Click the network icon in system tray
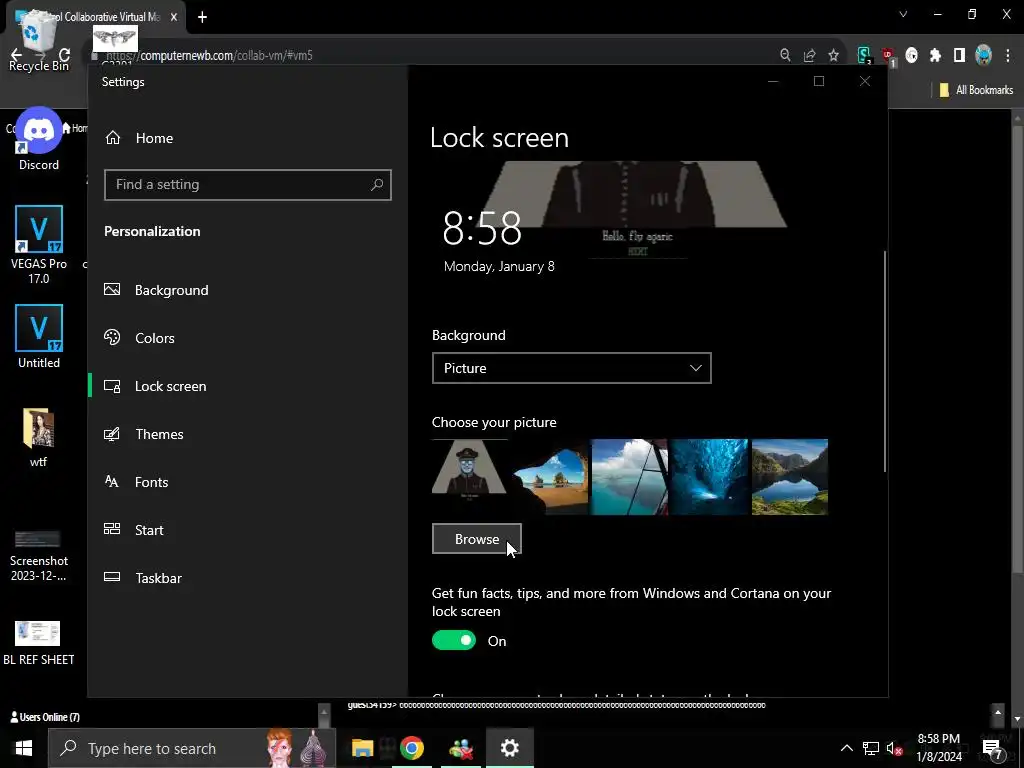1024x768 pixels. [871, 748]
